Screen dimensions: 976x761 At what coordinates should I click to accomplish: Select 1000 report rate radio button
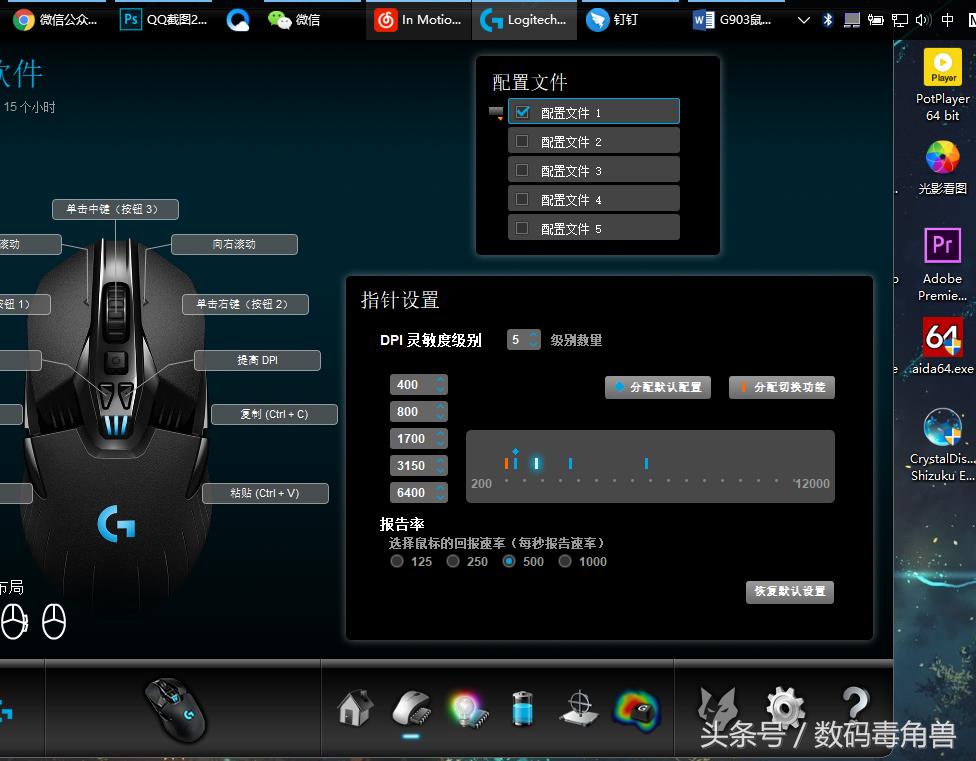click(x=565, y=561)
